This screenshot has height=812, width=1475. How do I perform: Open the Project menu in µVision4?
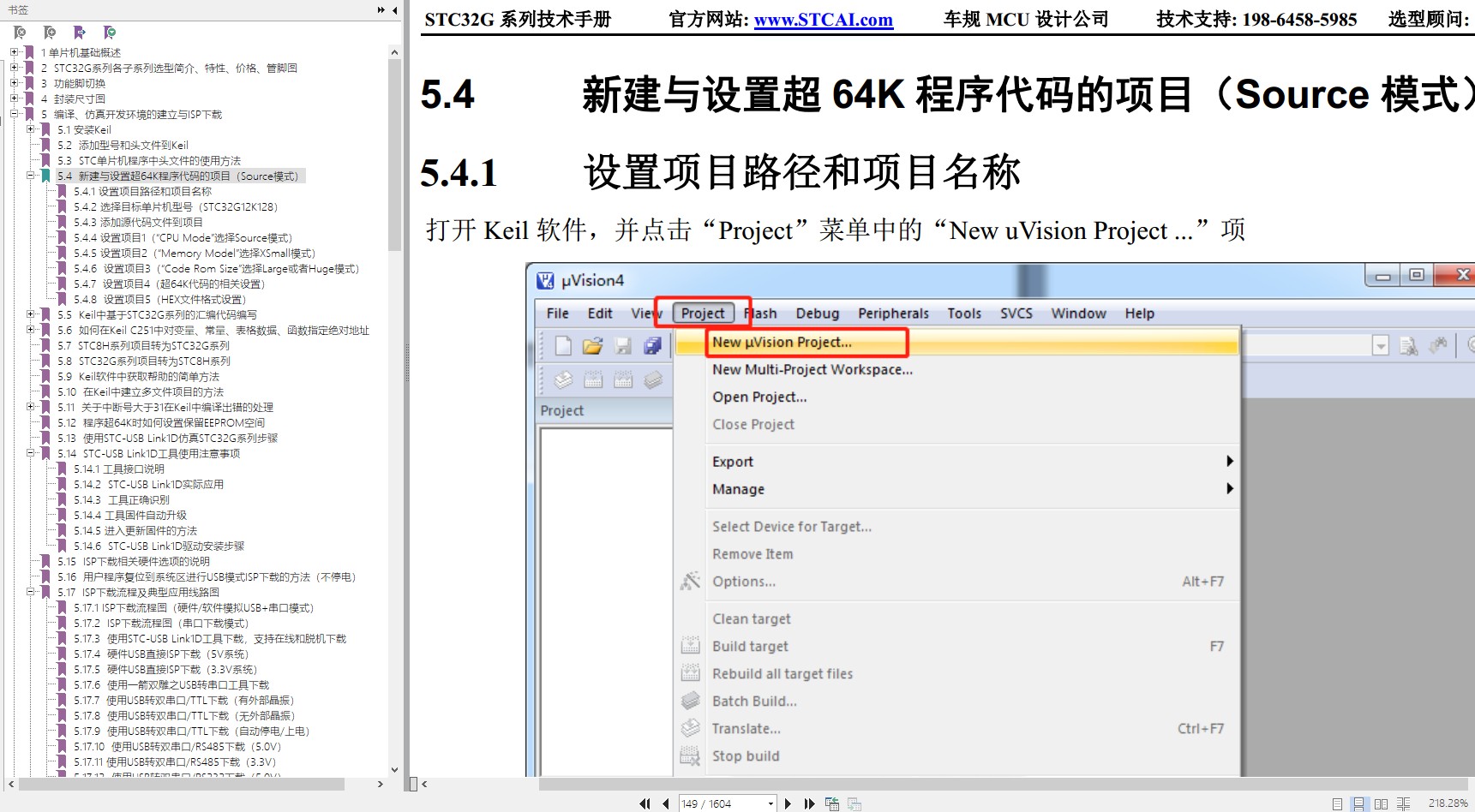tap(703, 313)
